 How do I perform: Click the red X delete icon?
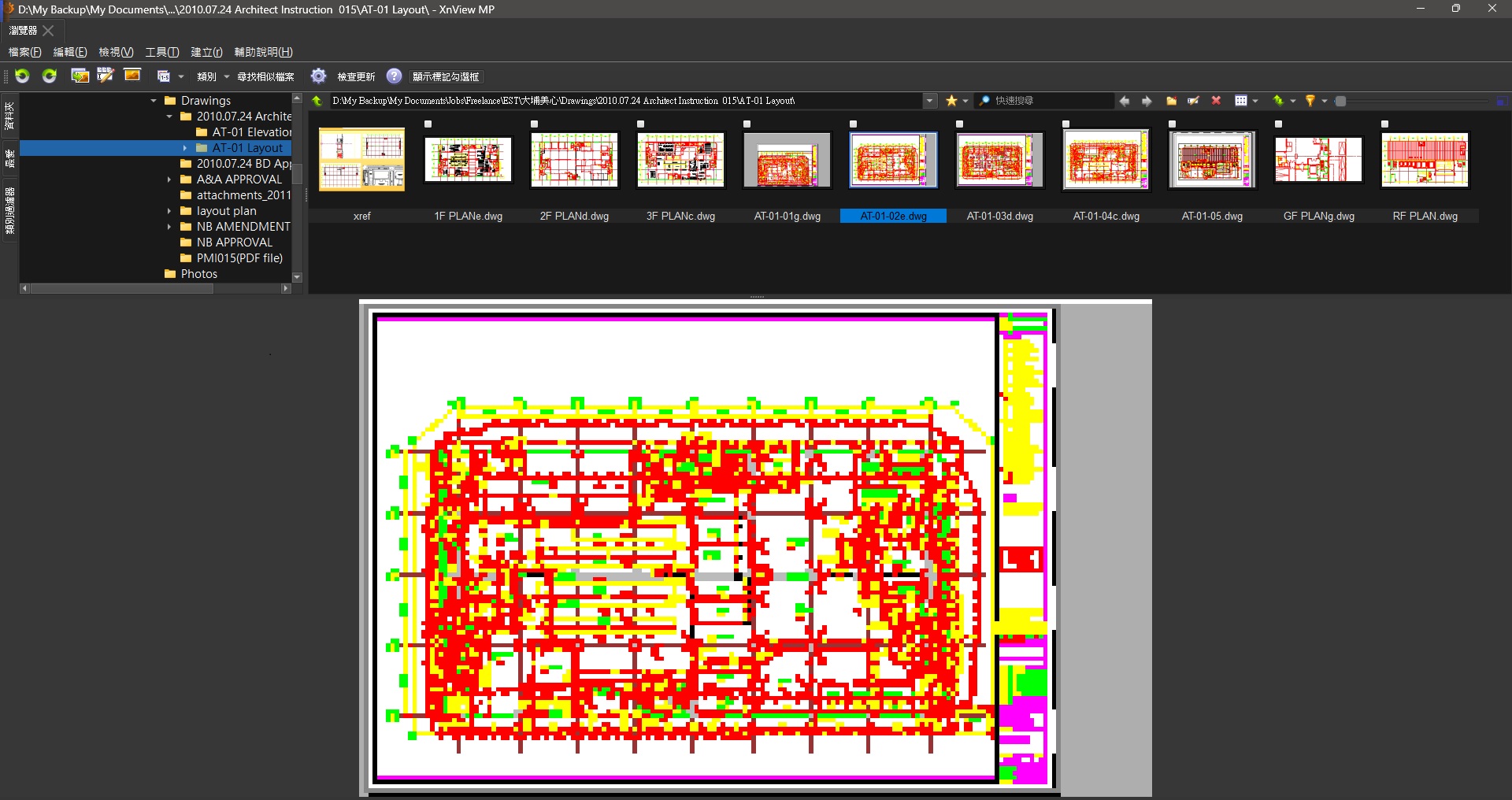click(1216, 101)
